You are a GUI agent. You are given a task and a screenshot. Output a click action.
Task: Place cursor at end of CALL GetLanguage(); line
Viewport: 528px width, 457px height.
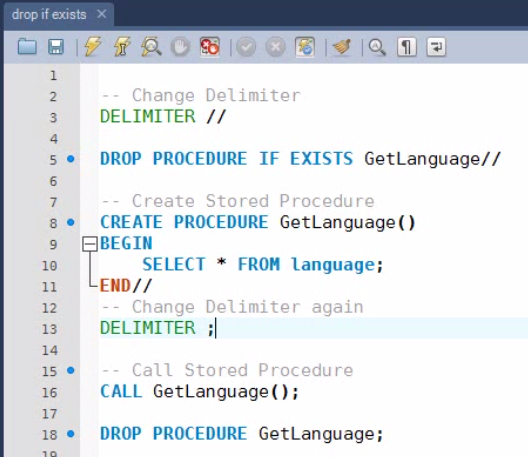(299, 392)
